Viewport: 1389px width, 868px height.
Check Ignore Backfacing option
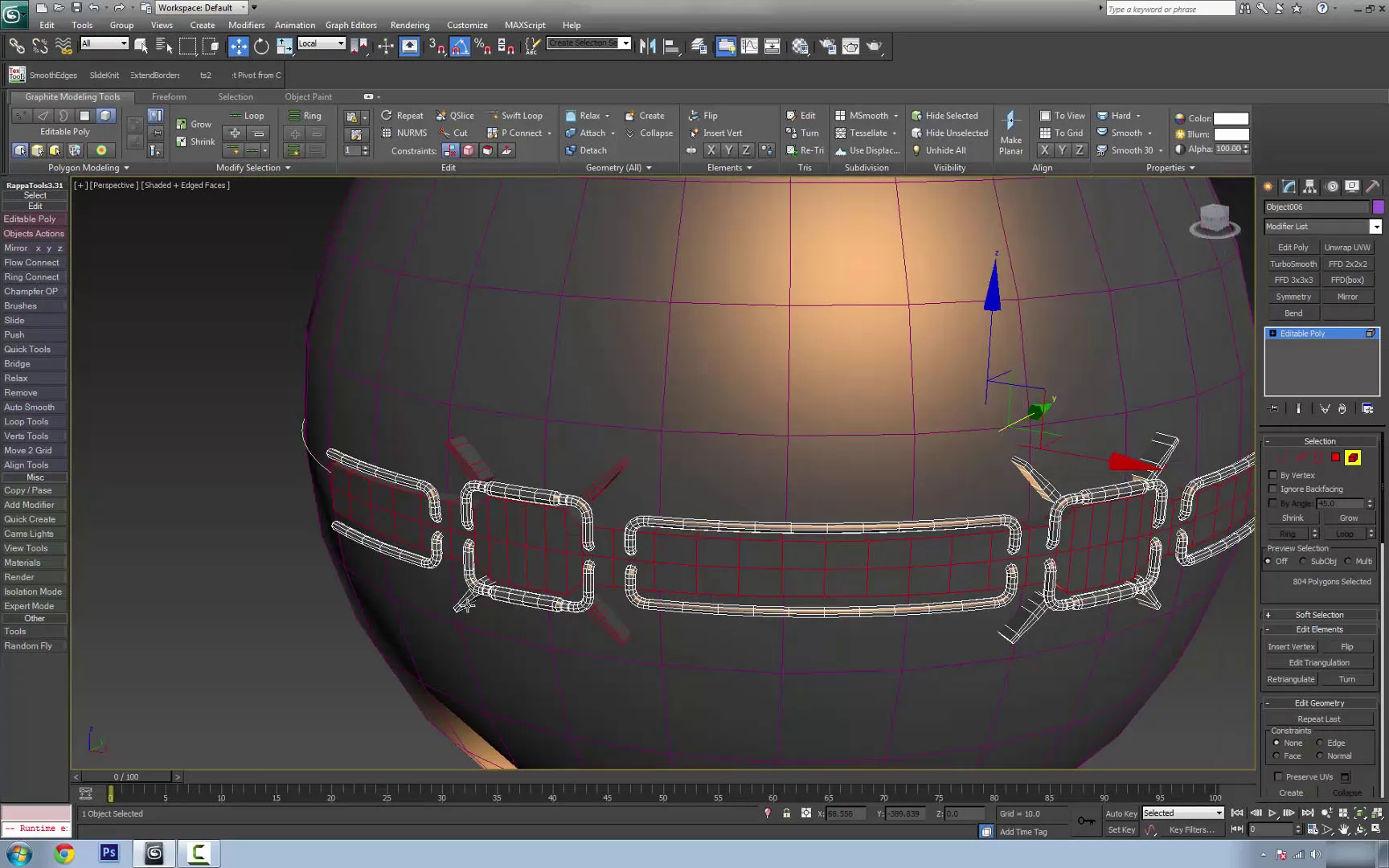[1273, 489]
